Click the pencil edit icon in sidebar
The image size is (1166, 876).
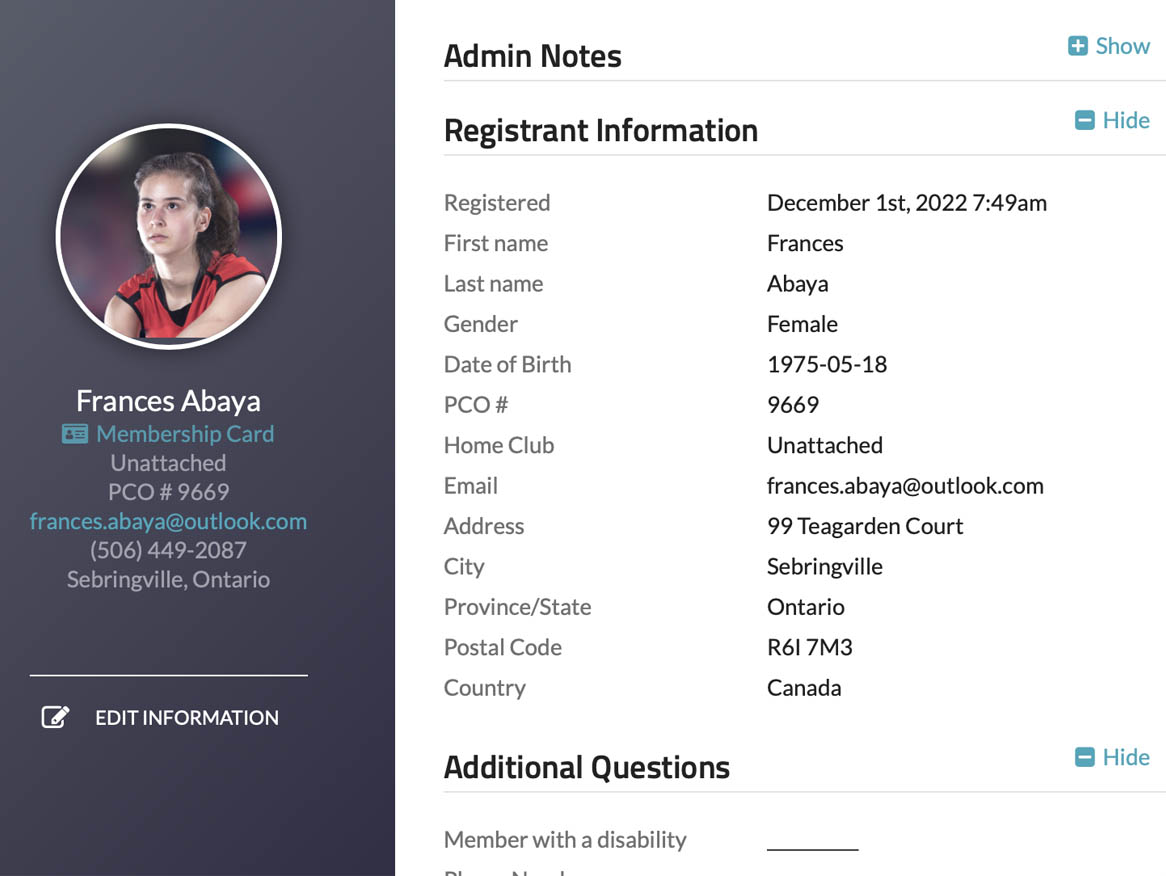click(55, 717)
